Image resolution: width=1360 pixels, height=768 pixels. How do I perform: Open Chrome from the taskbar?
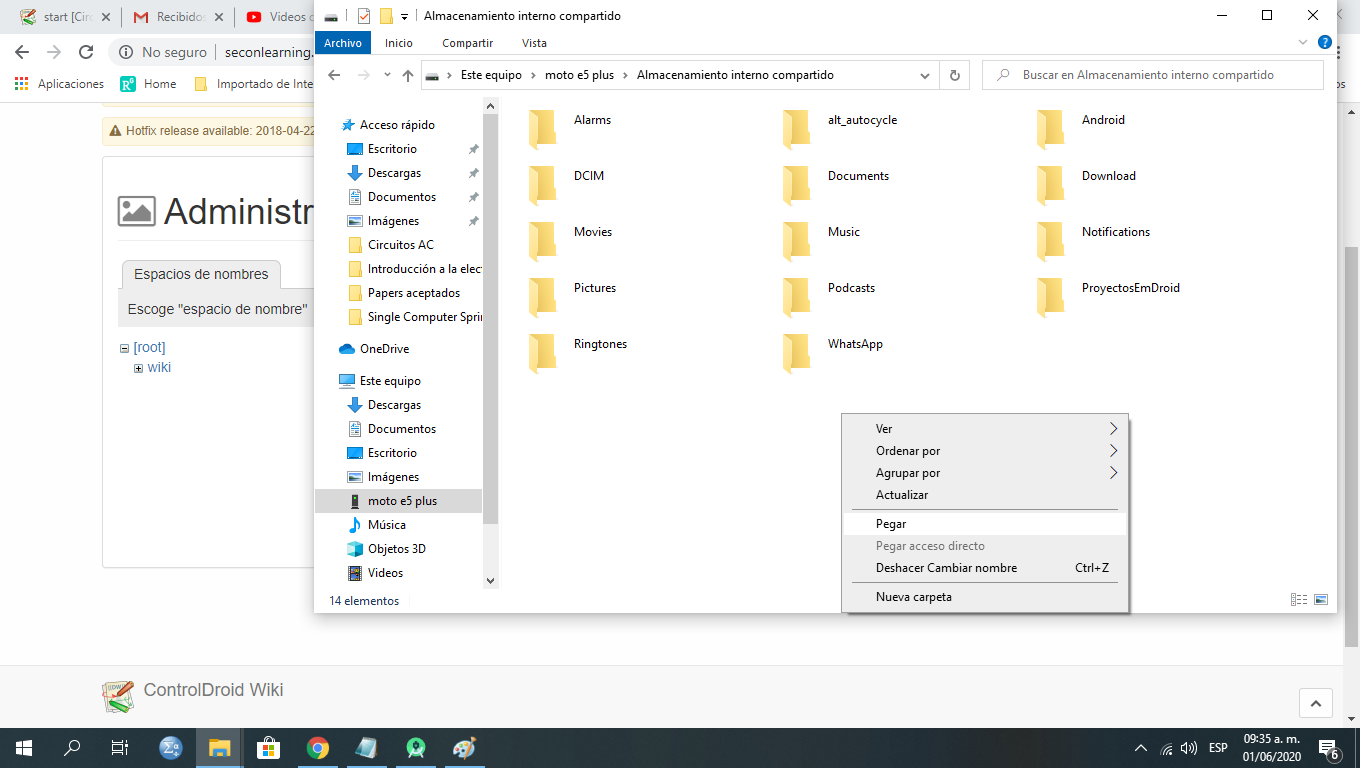tap(318, 748)
